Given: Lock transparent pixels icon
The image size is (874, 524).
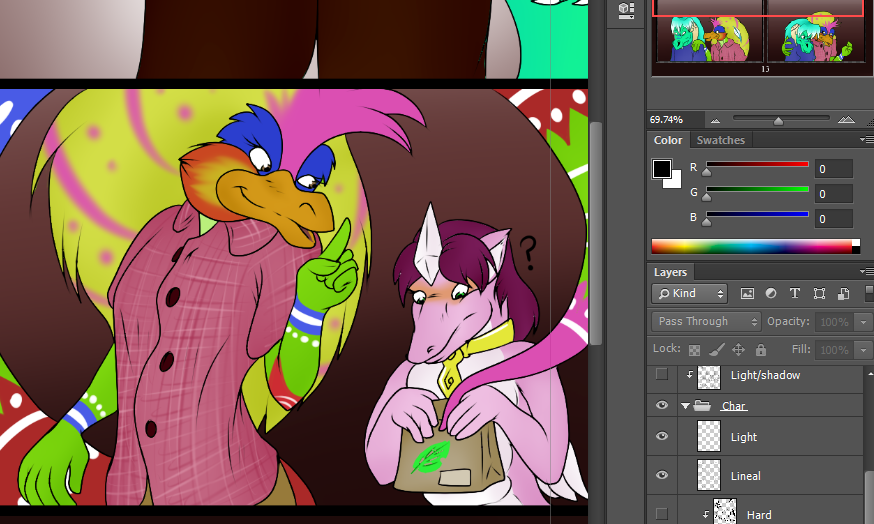Looking at the screenshot, I should click(695, 350).
